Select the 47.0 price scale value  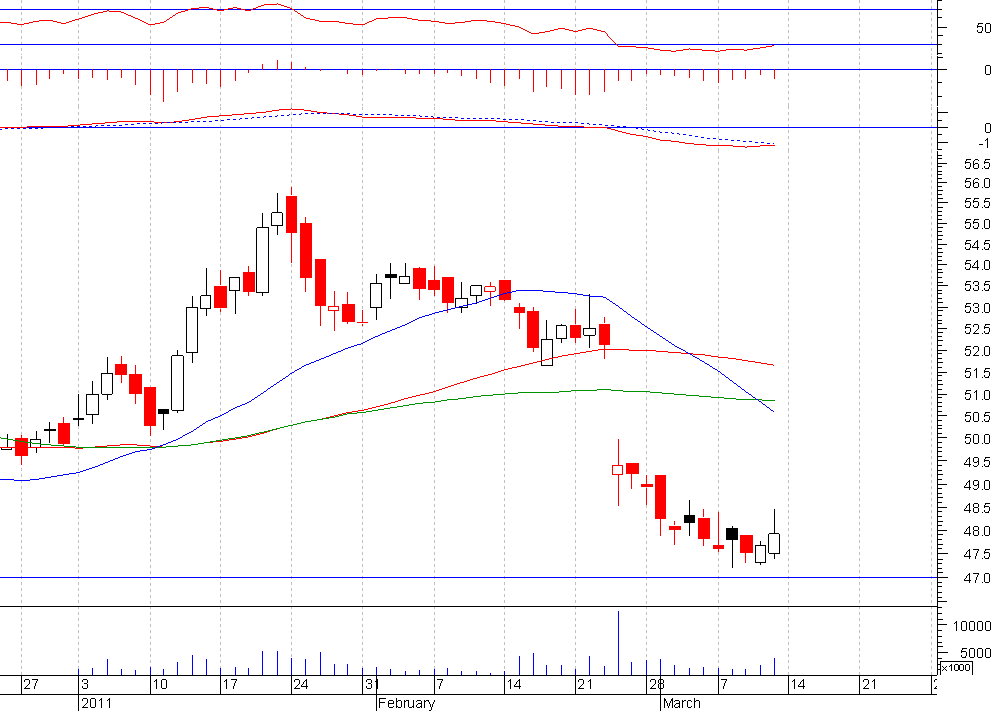pyautogui.click(x=977, y=578)
